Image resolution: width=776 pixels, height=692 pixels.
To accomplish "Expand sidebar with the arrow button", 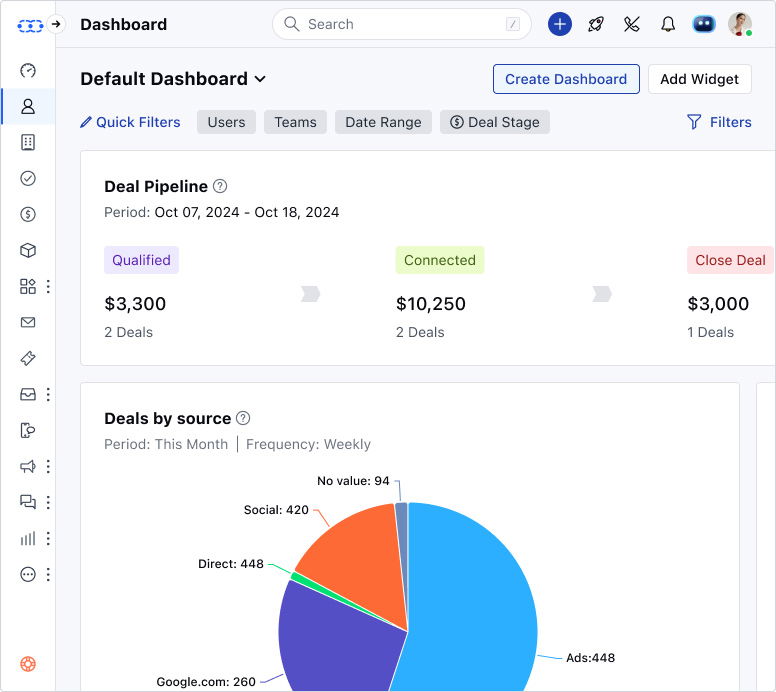I will click(x=56, y=24).
